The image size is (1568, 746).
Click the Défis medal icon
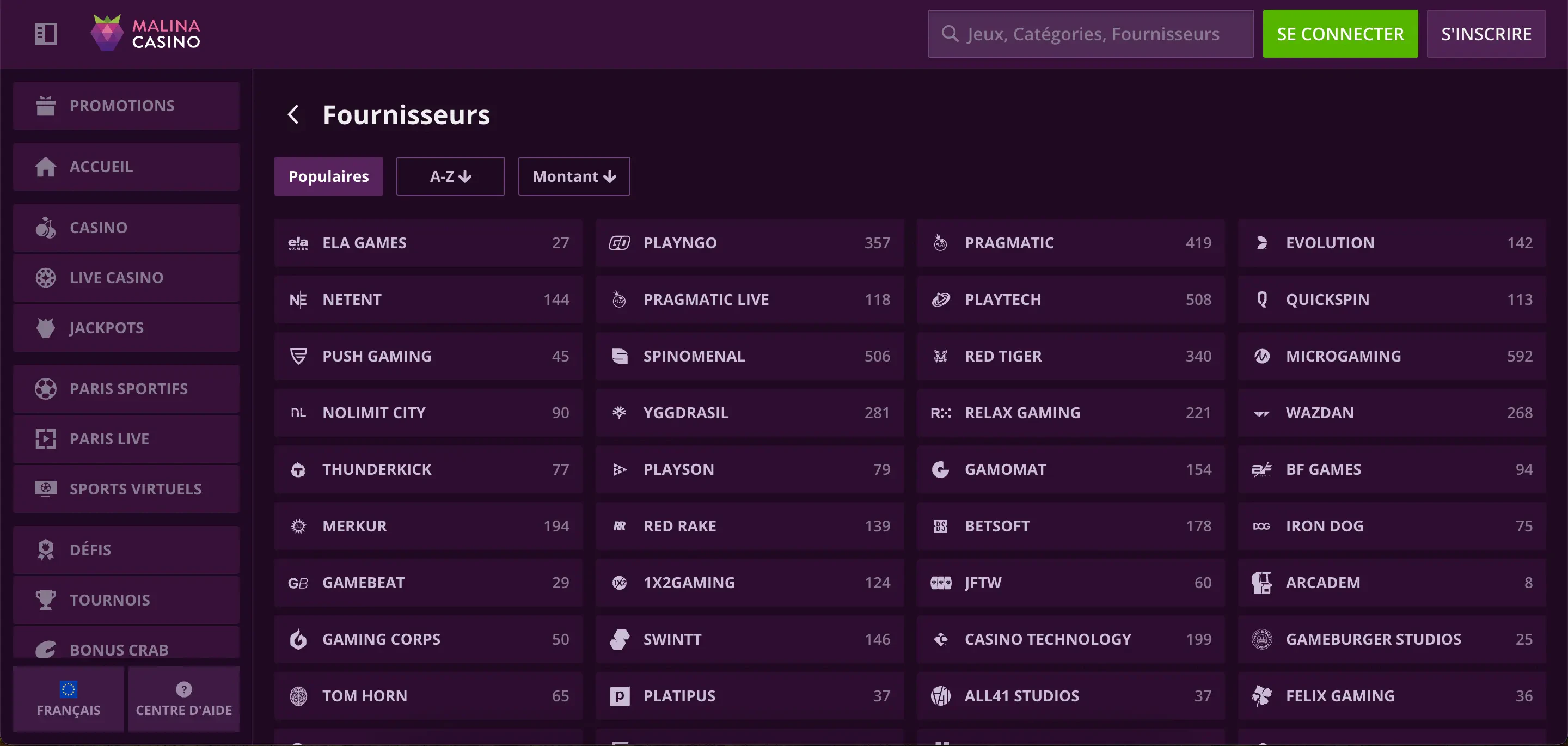point(46,549)
